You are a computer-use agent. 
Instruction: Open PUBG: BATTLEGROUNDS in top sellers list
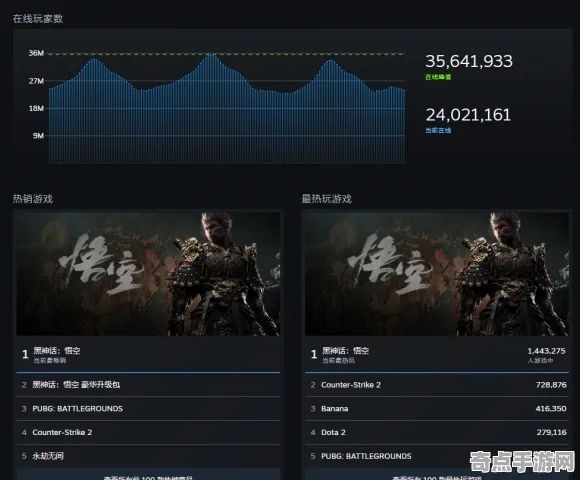pyautogui.click(x=148, y=408)
